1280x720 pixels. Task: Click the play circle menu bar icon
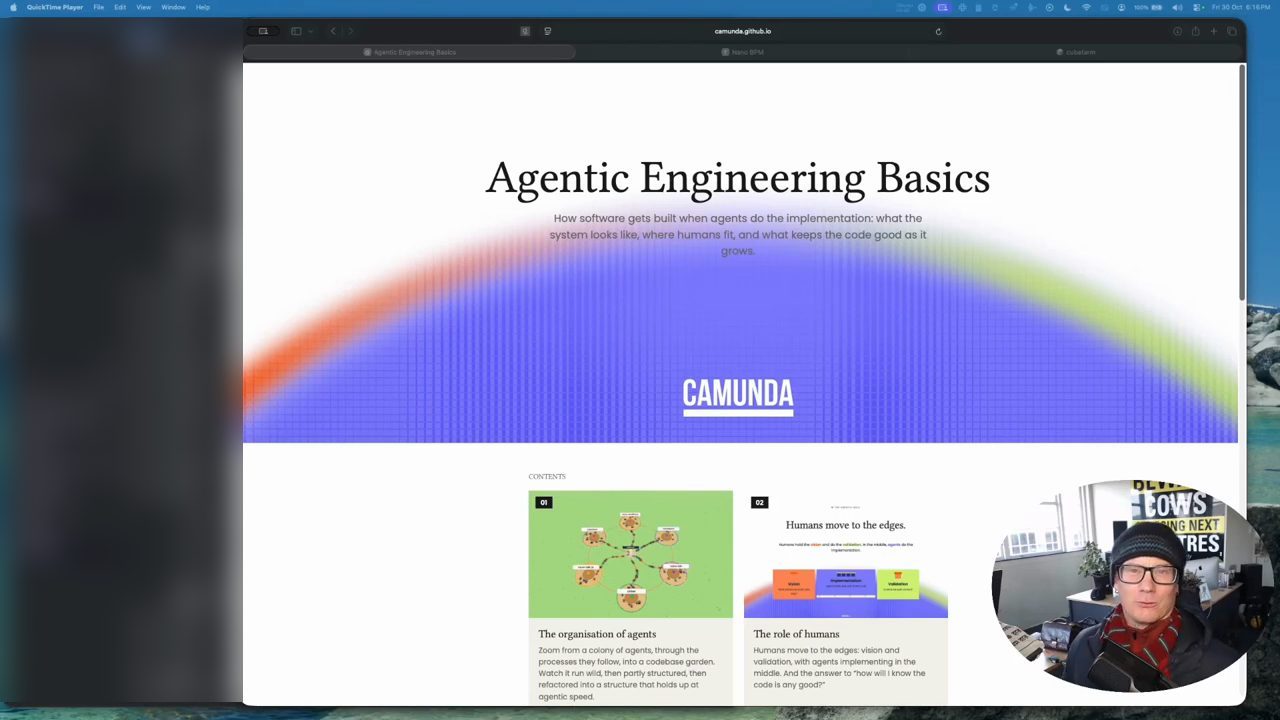[x=1049, y=7]
